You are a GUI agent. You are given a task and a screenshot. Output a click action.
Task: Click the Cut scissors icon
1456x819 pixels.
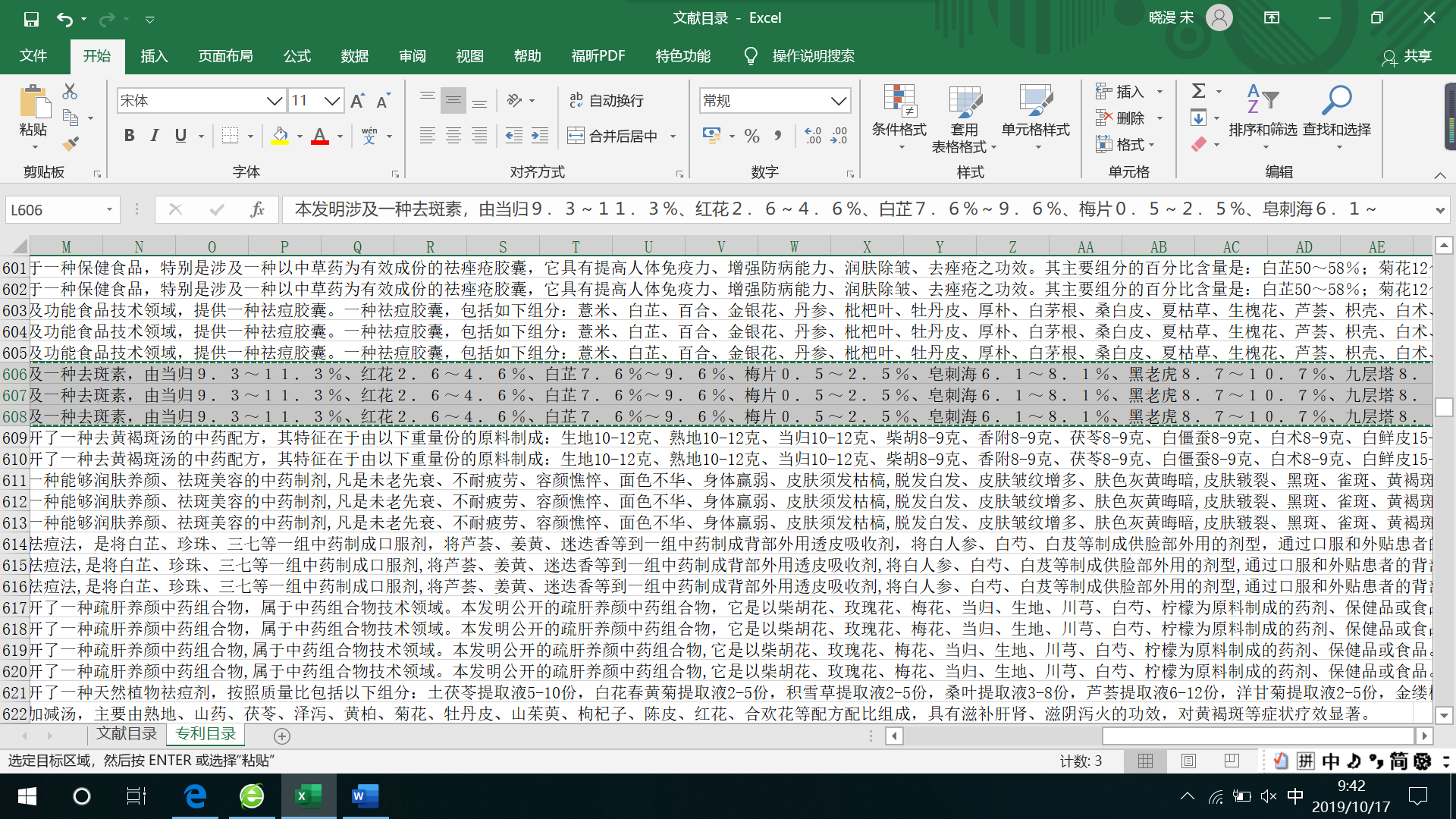click(x=70, y=92)
